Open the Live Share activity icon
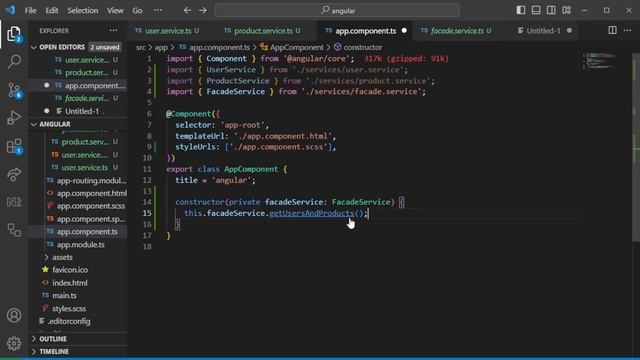Screen dimensions: 640x360 (x=14, y=174)
